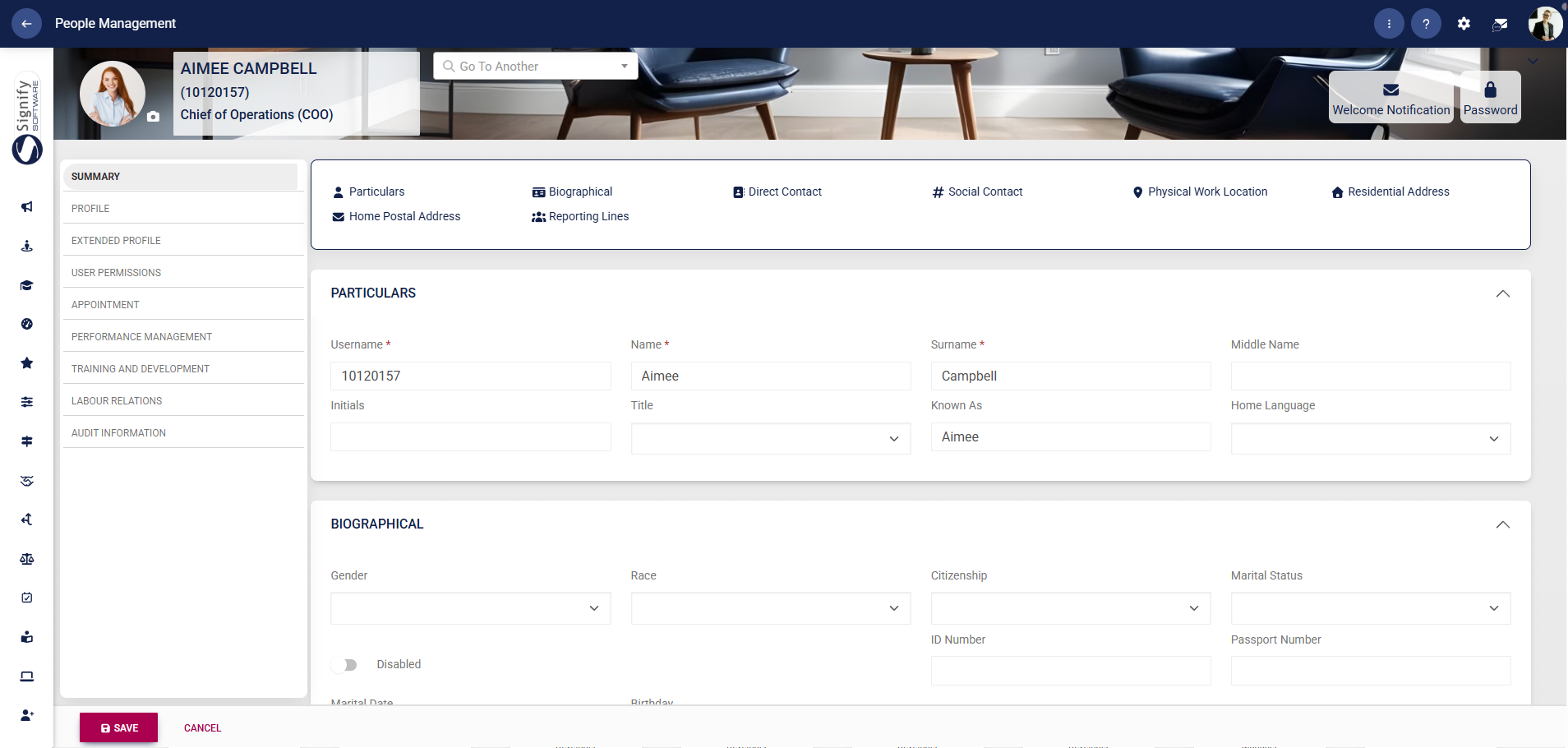Image resolution: width=1568 pixels, height=748 pixels.
Task: Select the star ratings icon in sidebar
Action: (27, 362)
